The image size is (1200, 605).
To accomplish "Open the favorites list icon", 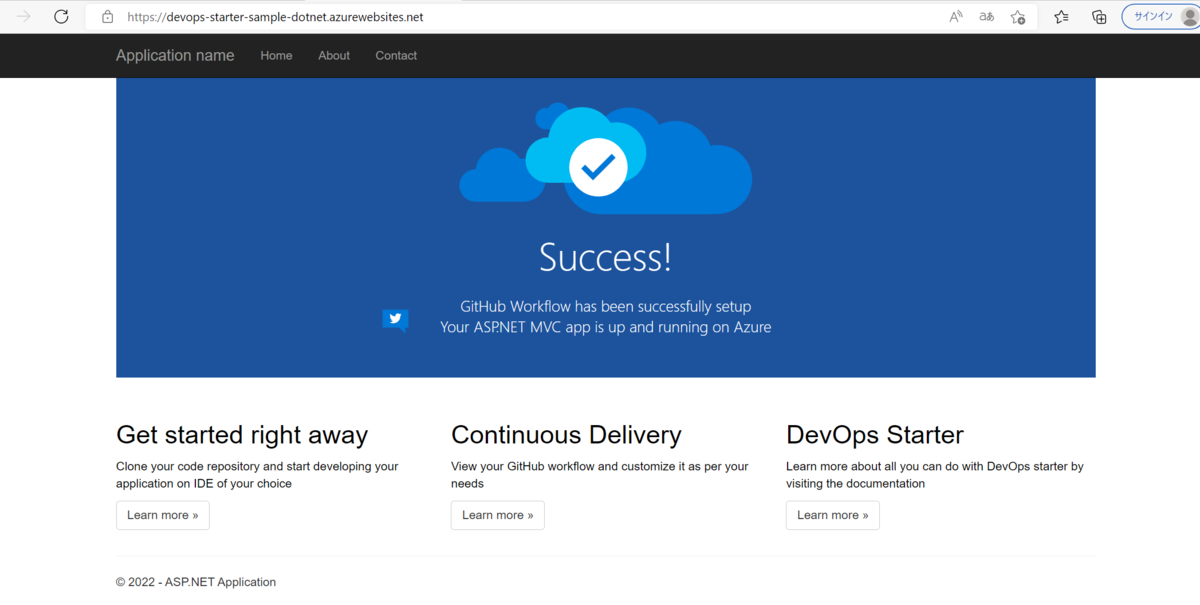I will pyautogui.click(x=1062, y=17).
